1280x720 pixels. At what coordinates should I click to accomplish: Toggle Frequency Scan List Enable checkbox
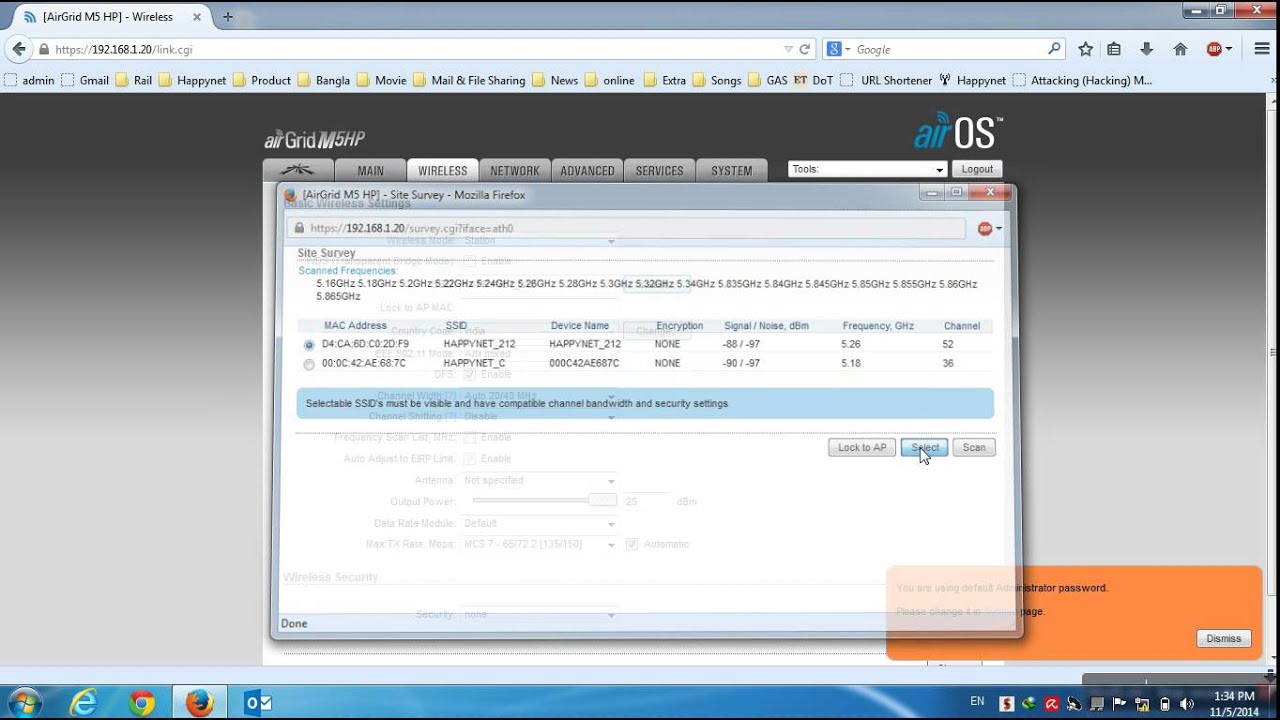click(x=470, y=437)
